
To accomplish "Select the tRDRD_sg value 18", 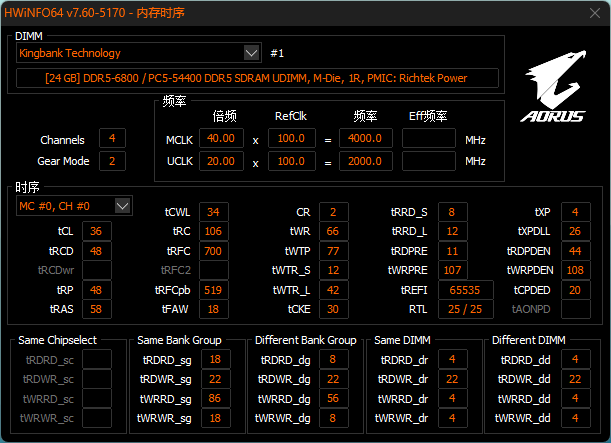I will [x=215, y=359].
